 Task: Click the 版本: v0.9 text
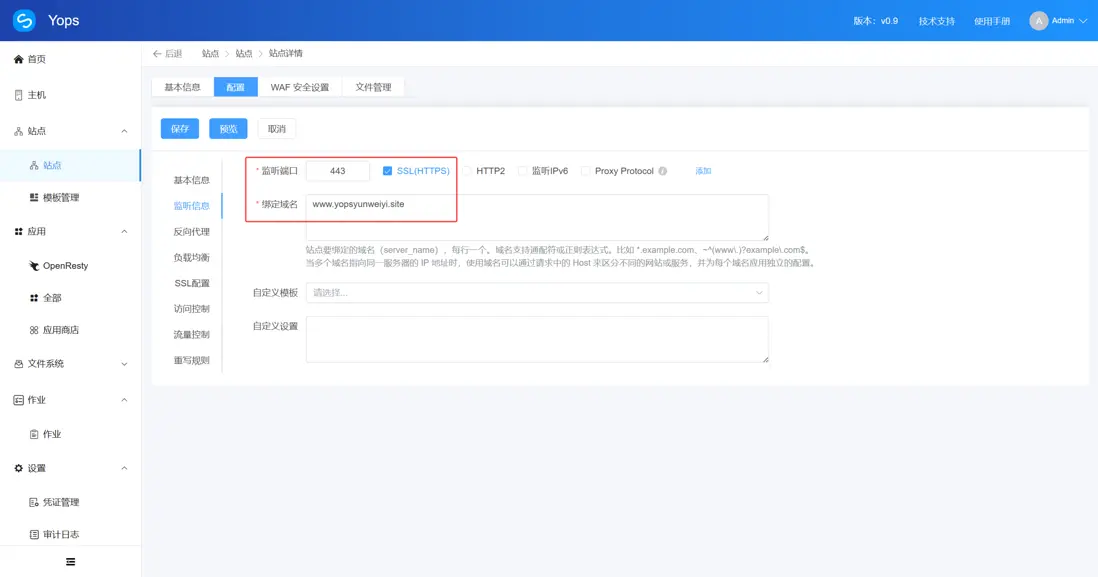(875, 22)
